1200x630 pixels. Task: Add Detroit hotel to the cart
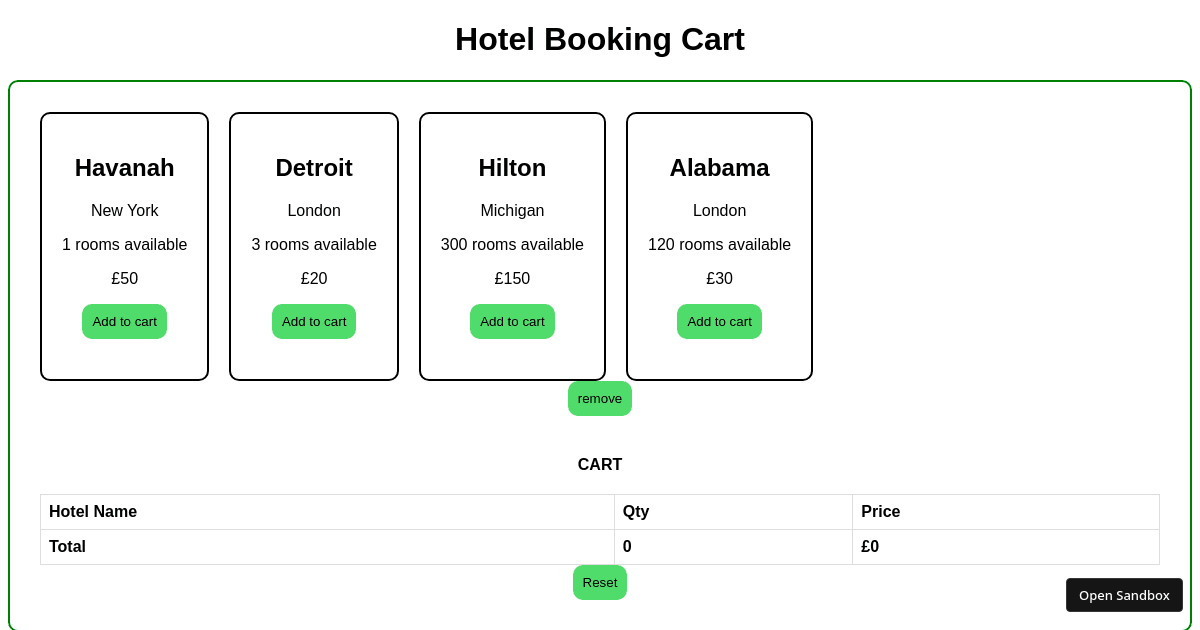tap(314, 321)
